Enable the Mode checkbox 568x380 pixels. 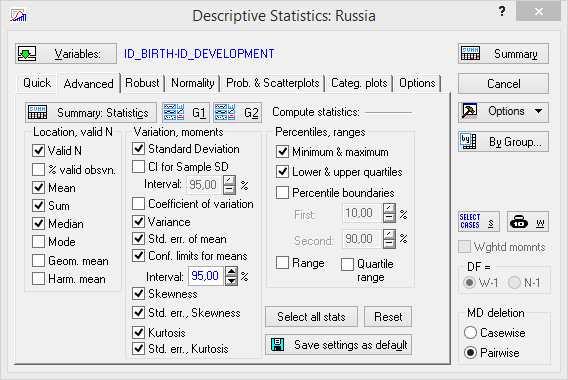click(x=38, y=242)
